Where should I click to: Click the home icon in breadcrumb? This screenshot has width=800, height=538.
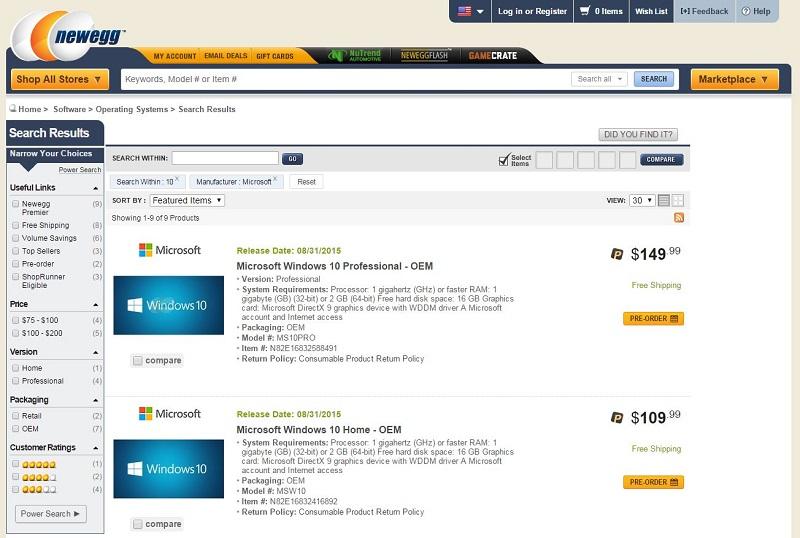(13, 108)
